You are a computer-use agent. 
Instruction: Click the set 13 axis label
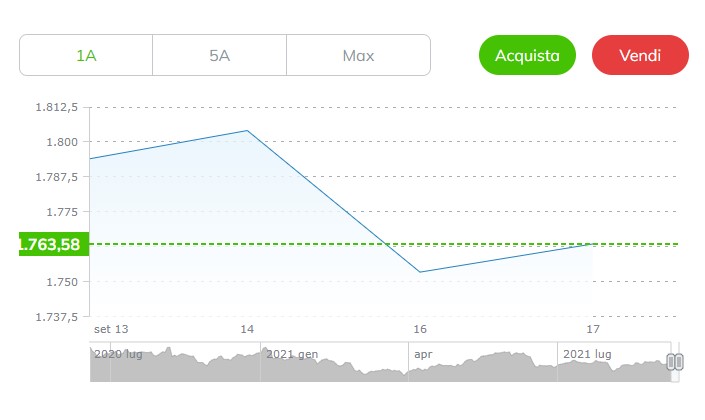[111, 329]
